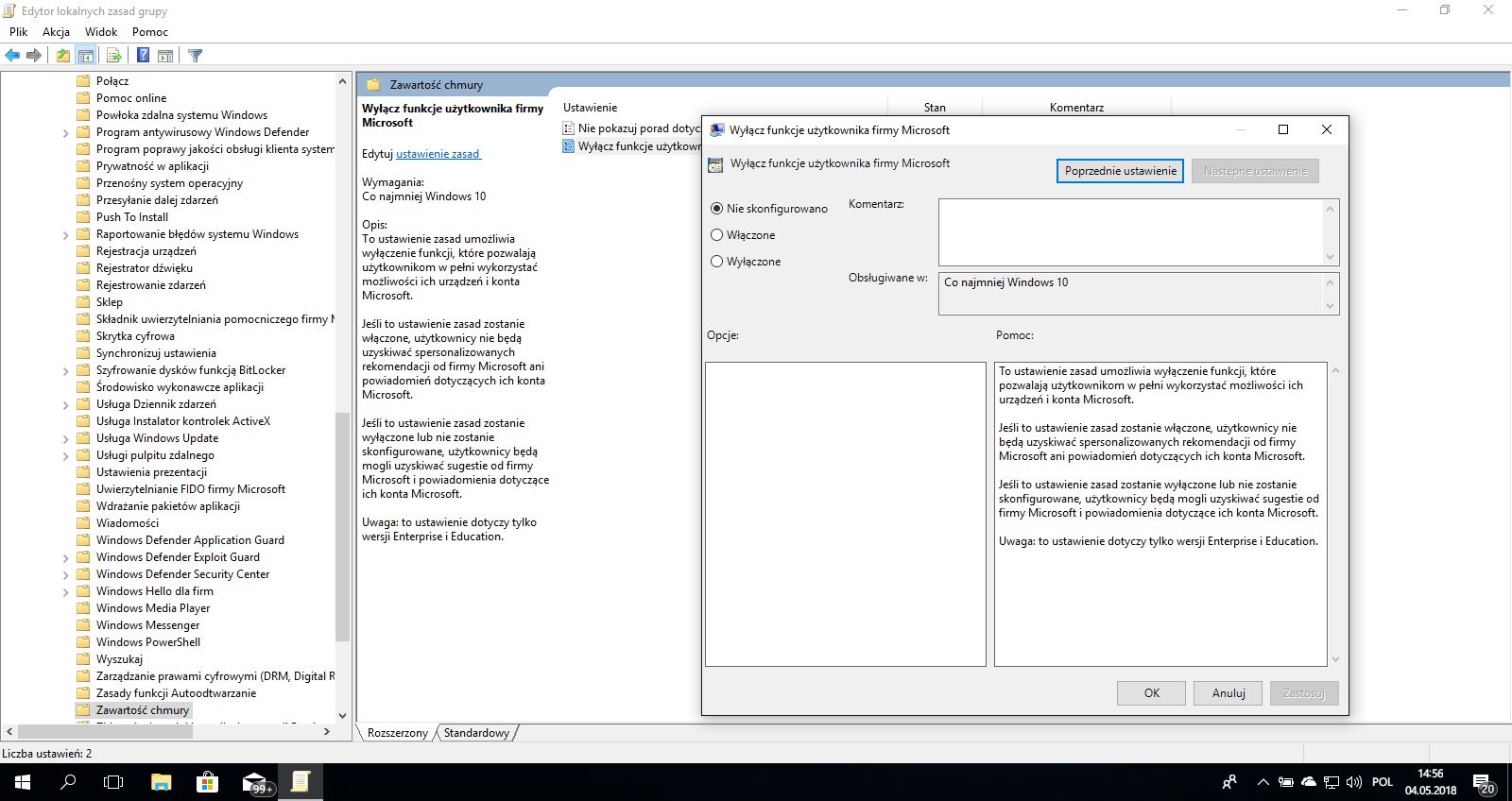Image resolution: width=1512 pixels, height=801 pixels.
Task: Select 'Nie pokazuj porad' setting row
Action: coord(631,128)
